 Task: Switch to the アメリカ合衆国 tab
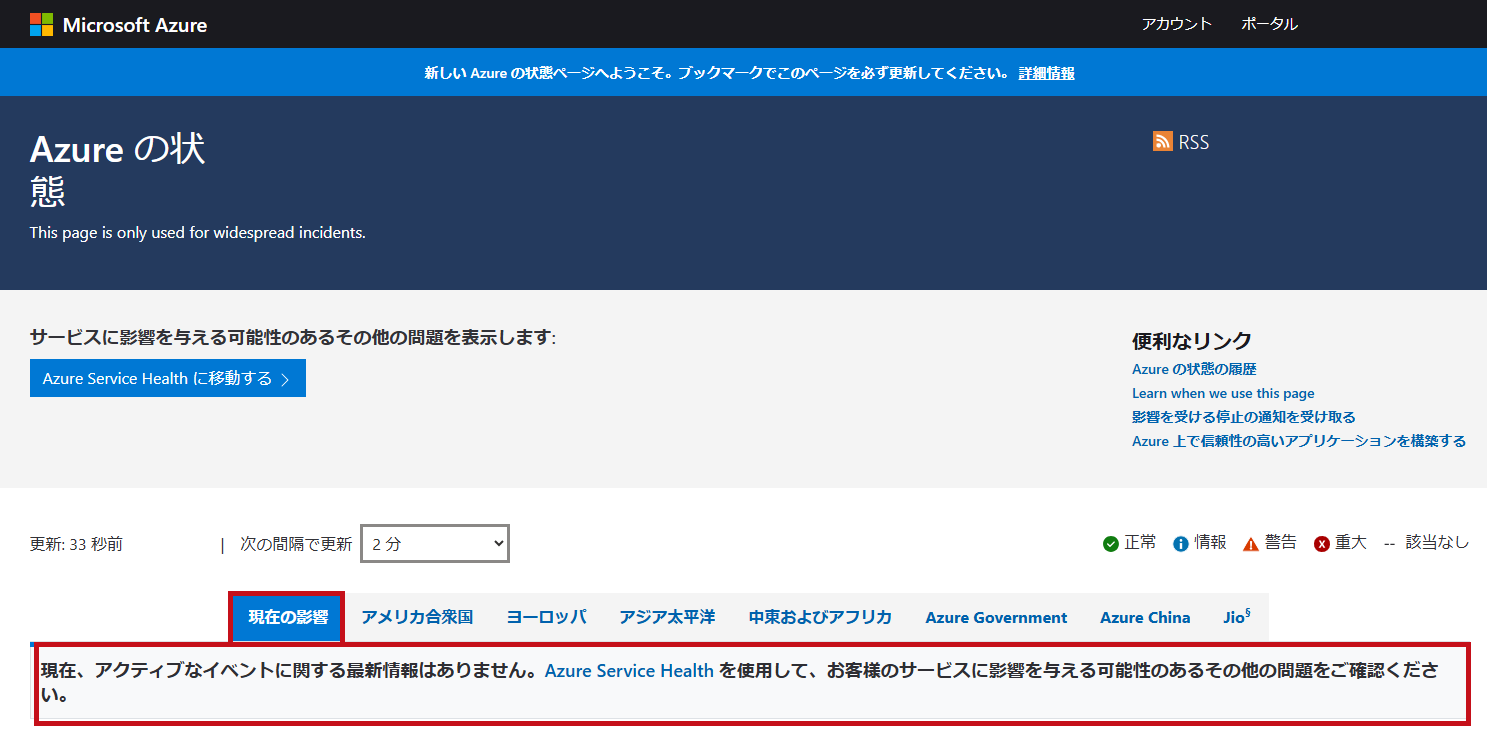pyautogui.click(x=417, y=617)
